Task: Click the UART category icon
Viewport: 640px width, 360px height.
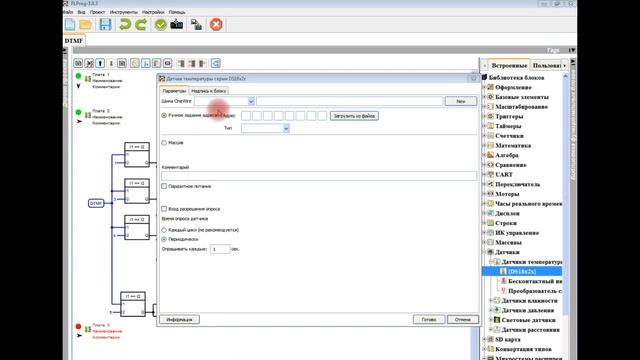Action: pyautogui.click(x=491, y=174)
